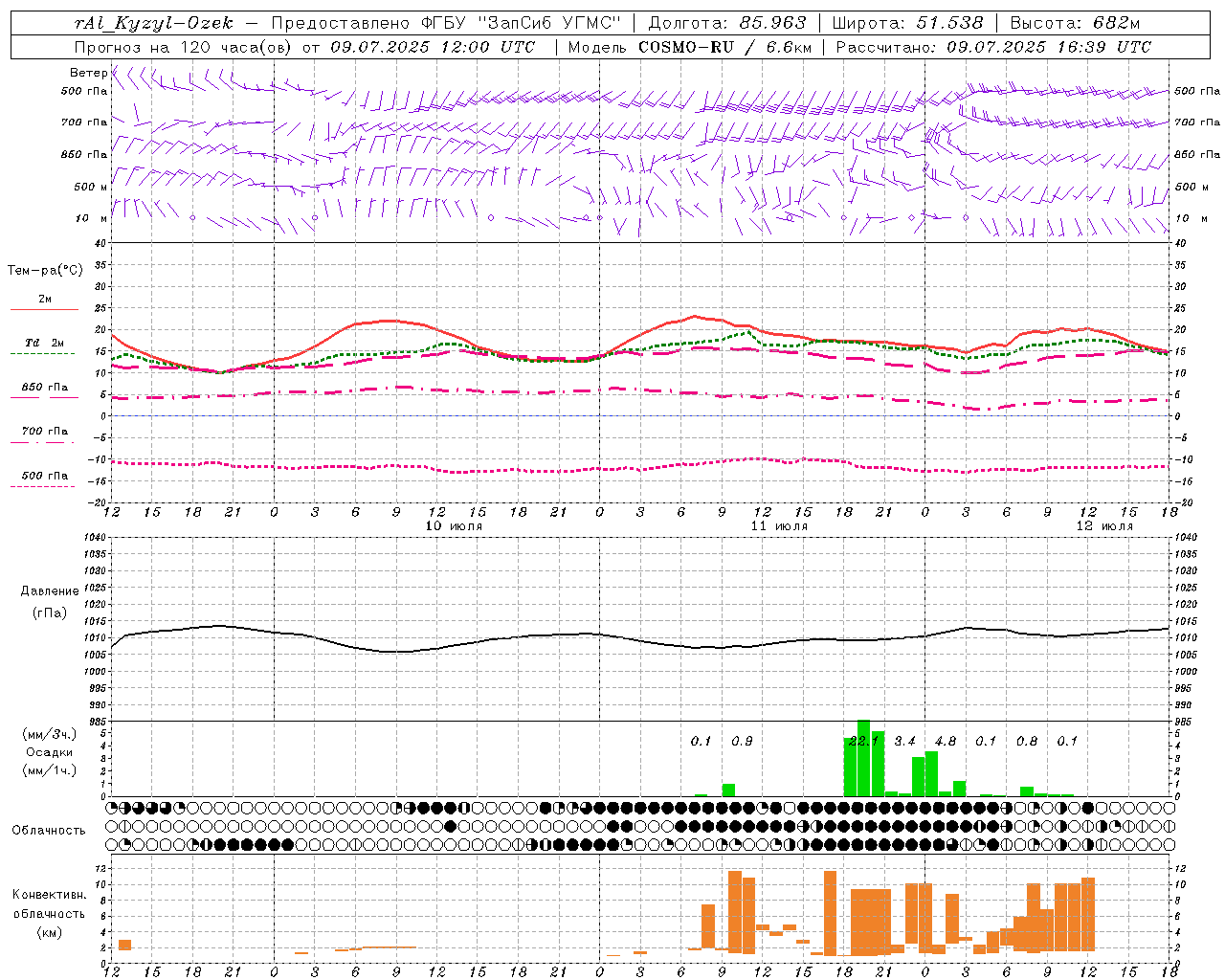Click the Долгота: 85.963 value
This screenshot has width=1225, height=980.
pyautogui.click(x=727, y=23)
